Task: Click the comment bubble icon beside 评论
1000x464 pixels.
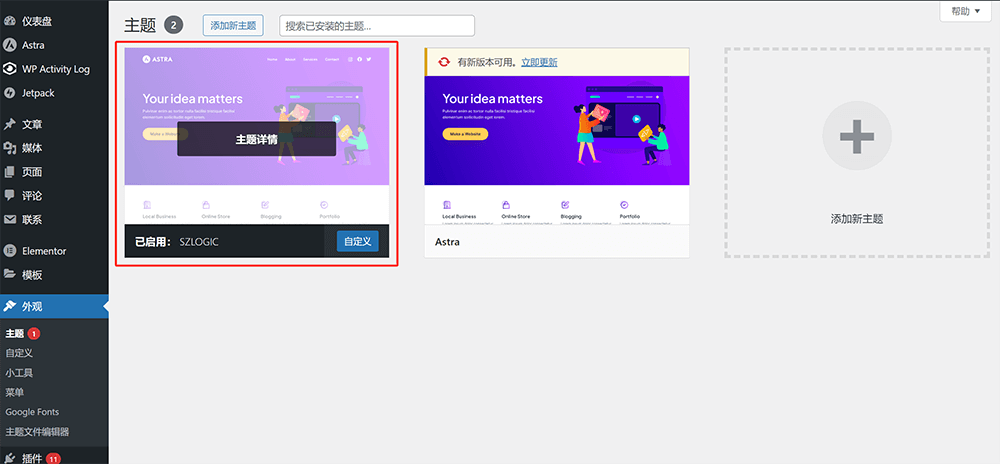Action: (x=10, y=196)
